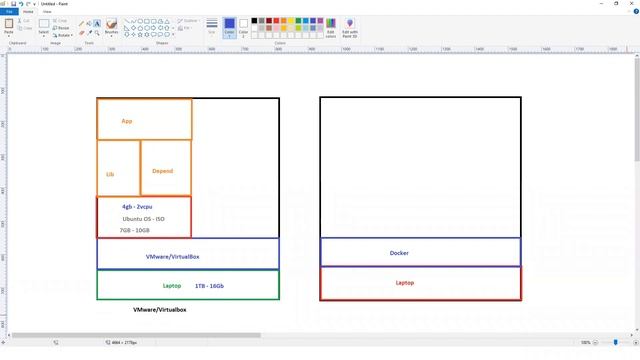Screen dimensions: 640x360
Task: Open the Select dropdown arrow
Action: [x=44, y=36]
